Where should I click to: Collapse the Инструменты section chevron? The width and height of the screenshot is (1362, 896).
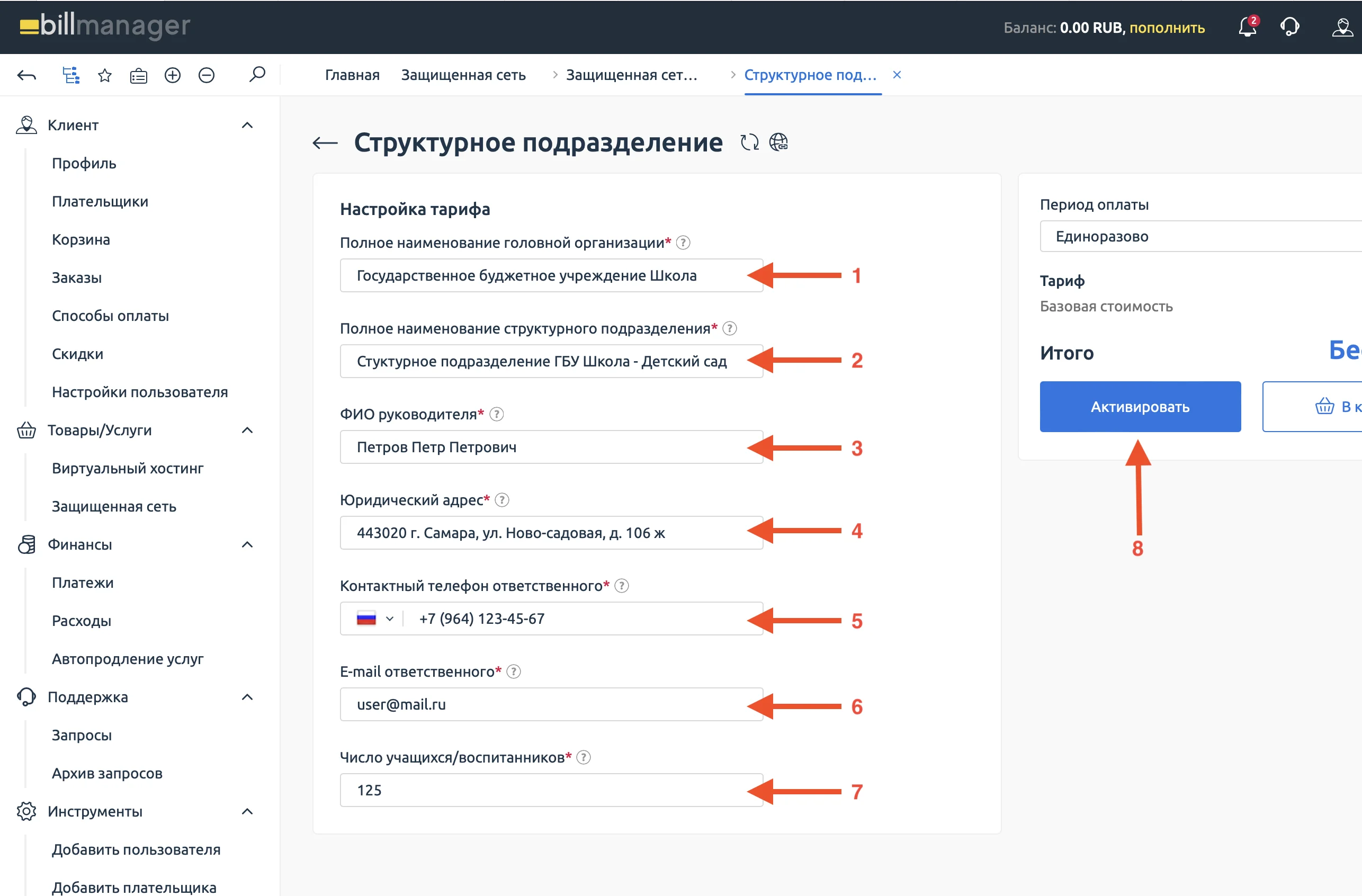pos(247,811)
